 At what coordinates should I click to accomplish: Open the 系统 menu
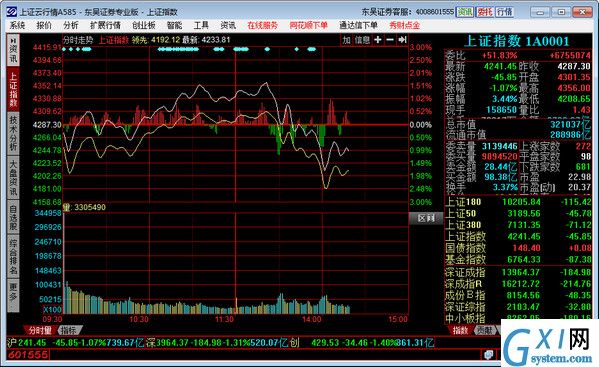click(17, 26)
